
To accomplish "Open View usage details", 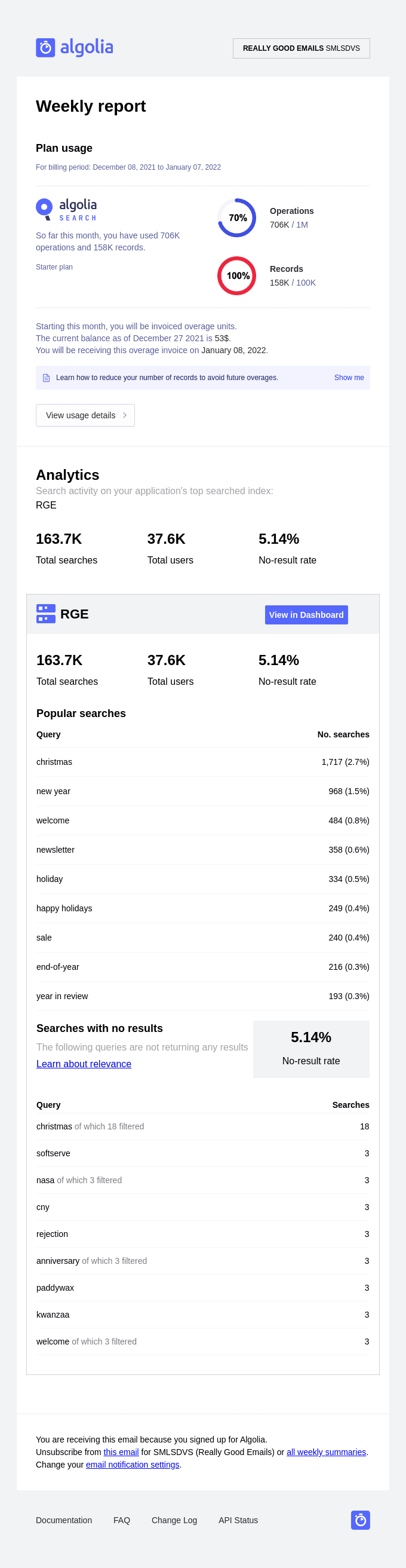I will coord(85,416).
